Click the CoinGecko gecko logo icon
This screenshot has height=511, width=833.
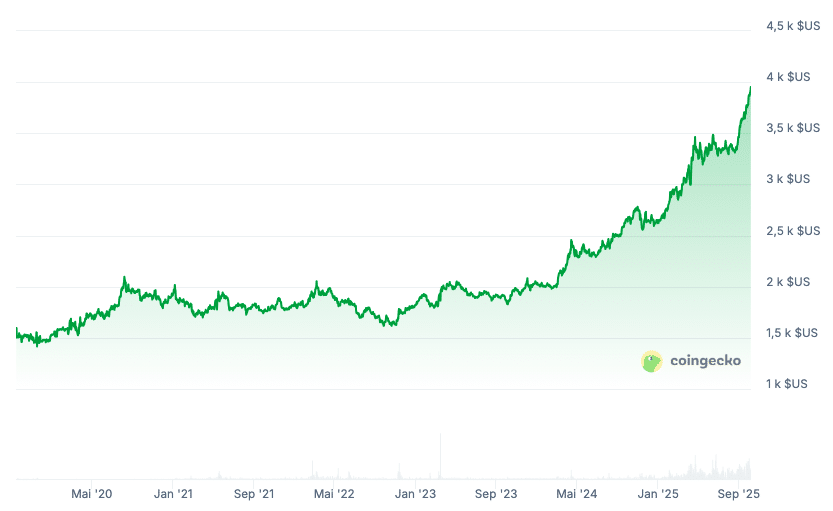[651, 361]
